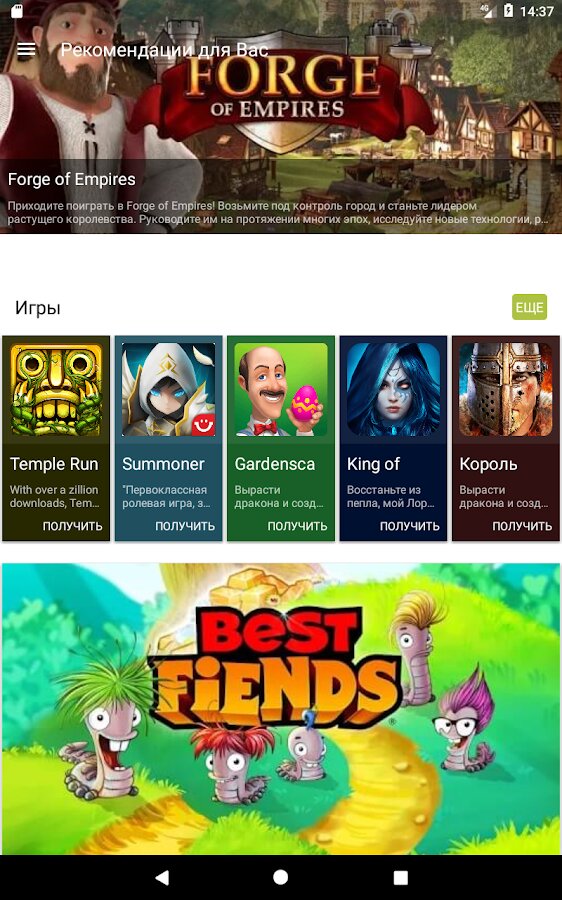Tap the Temple Run game icon
562x900 pixels.
(56, 390)
